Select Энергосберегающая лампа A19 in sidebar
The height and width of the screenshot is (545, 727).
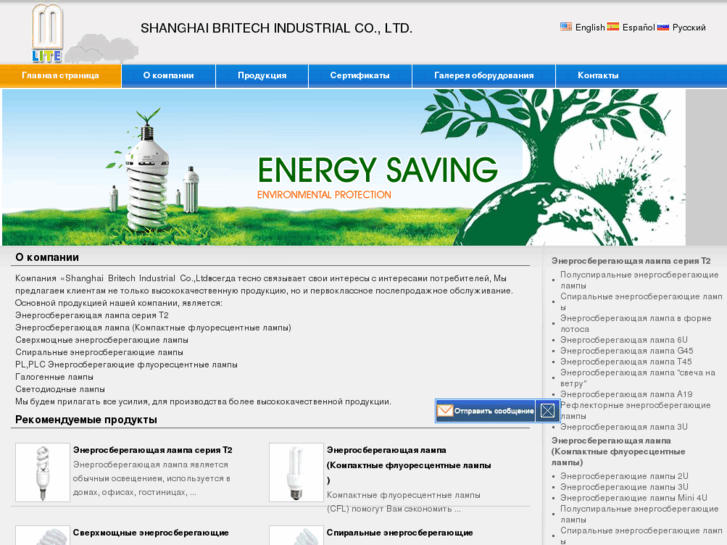tap(626, 394)
